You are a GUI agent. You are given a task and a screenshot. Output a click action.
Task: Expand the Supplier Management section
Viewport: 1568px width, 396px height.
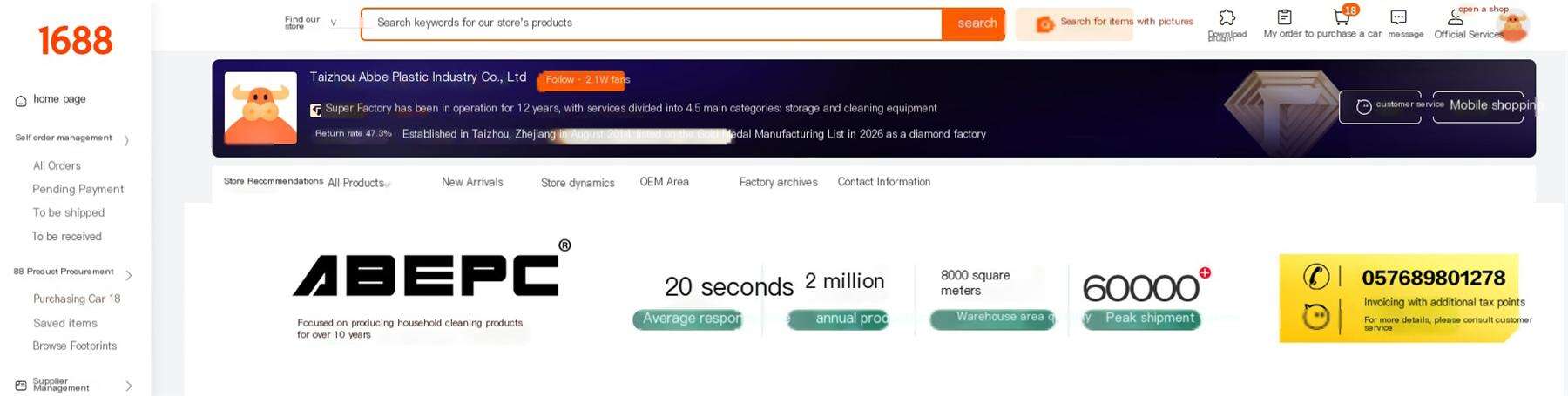[x=129, y=386]
